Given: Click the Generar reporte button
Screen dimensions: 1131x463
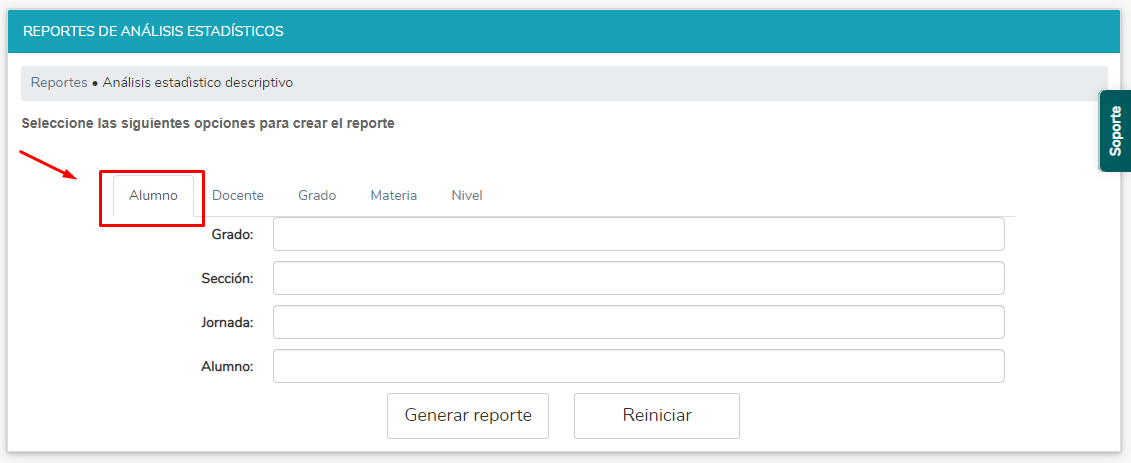Looking at the screenshot, I should [x=468, y=415].
